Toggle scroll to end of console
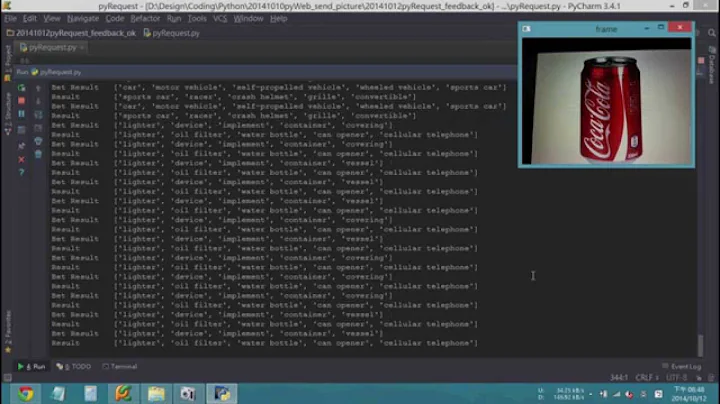Screen dimensions: 720x404 (38, 128)
